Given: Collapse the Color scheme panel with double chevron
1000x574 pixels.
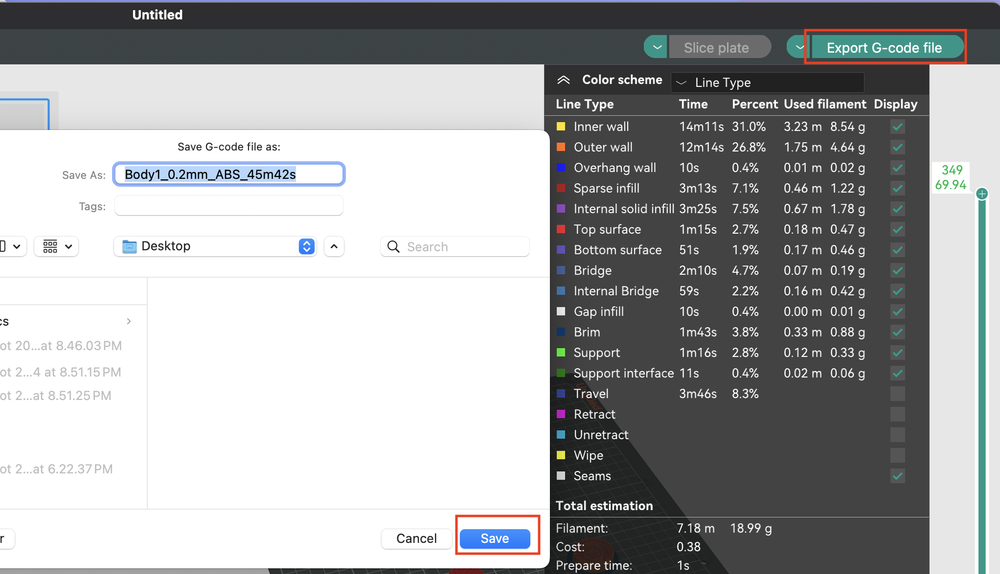Looking at the screenshot, I should (563, 80).
